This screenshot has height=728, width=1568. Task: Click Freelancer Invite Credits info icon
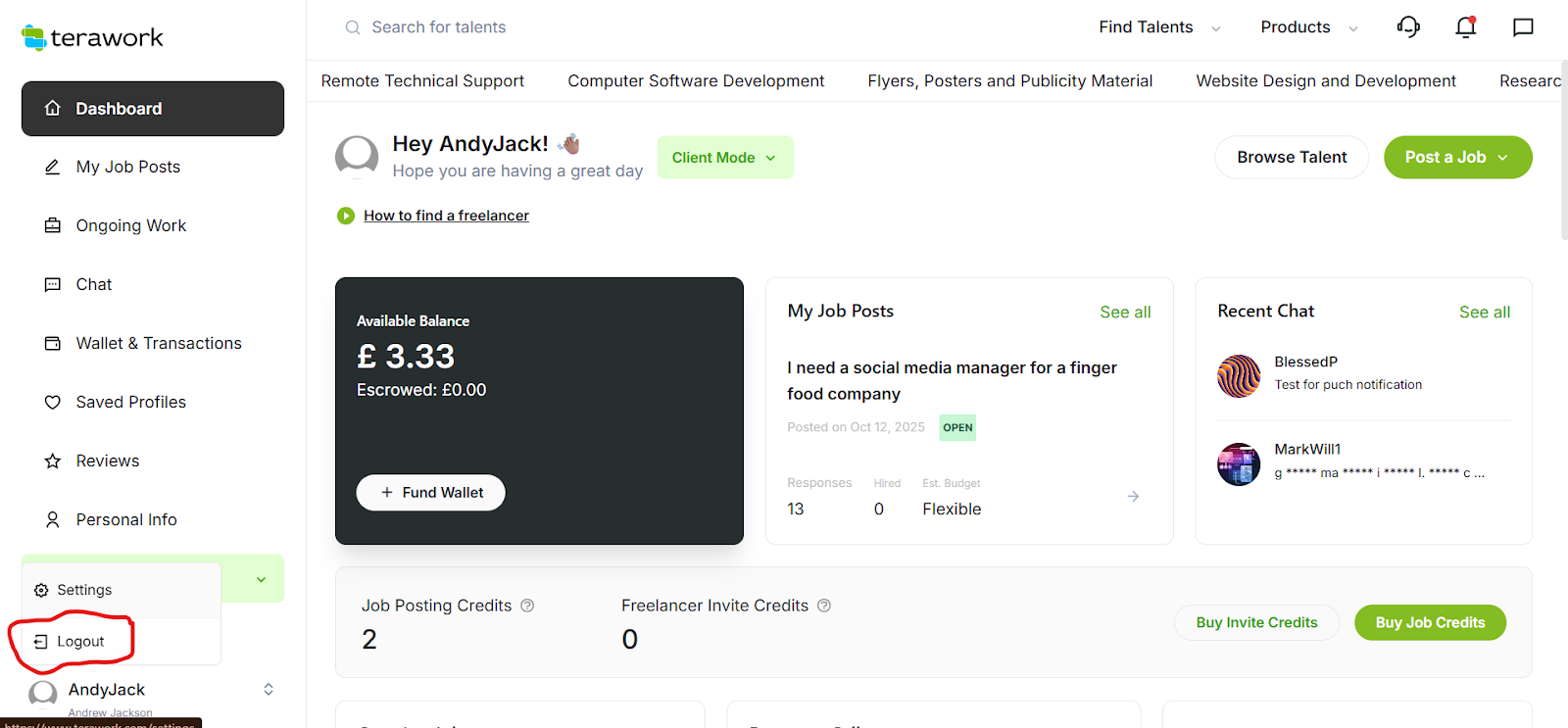pyautogui.click(x=824, y=606)
